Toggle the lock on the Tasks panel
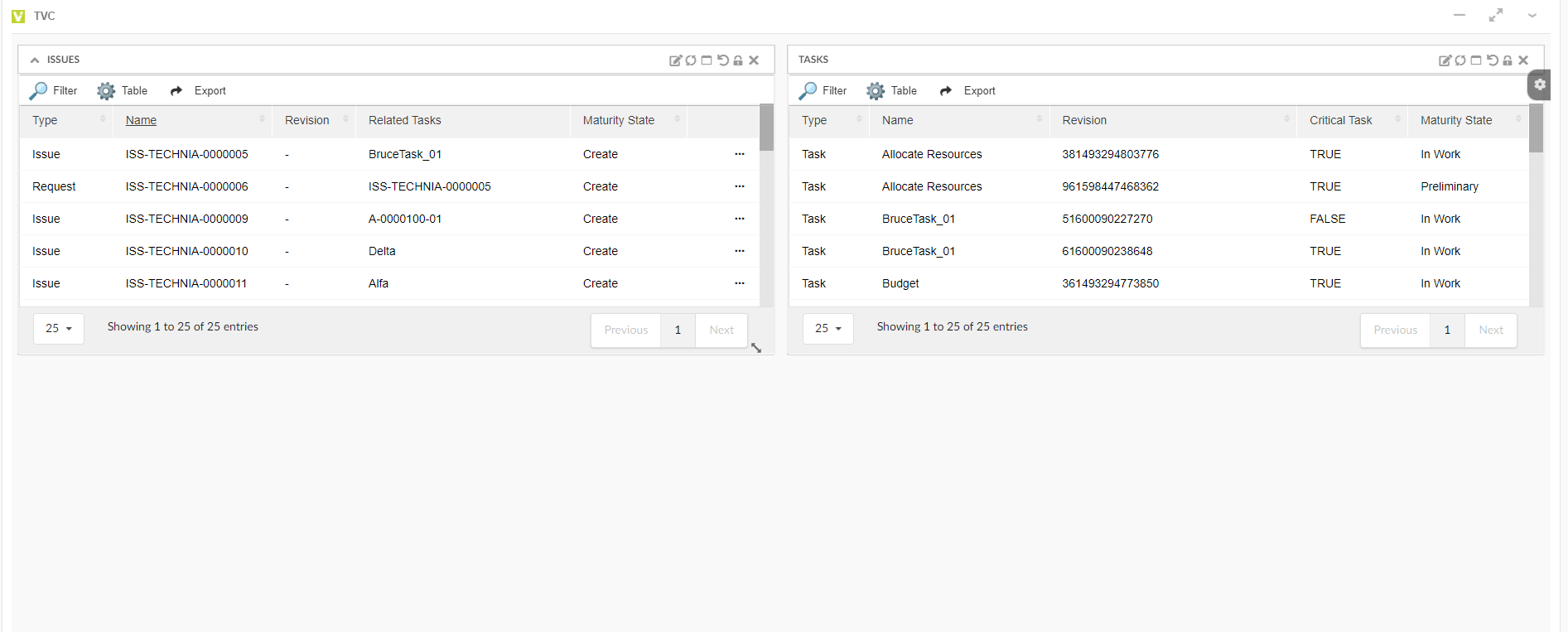The image size is (1568, 632). click(x=1508, y=60)
